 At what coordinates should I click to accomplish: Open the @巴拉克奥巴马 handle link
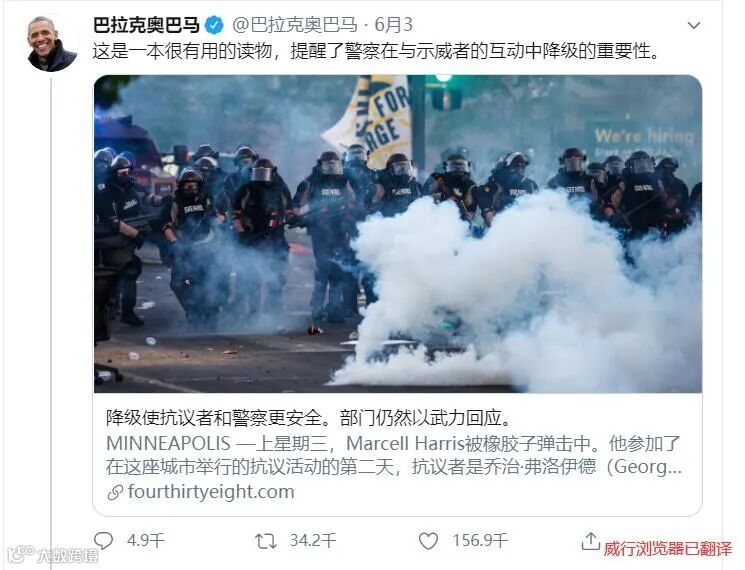294,25
